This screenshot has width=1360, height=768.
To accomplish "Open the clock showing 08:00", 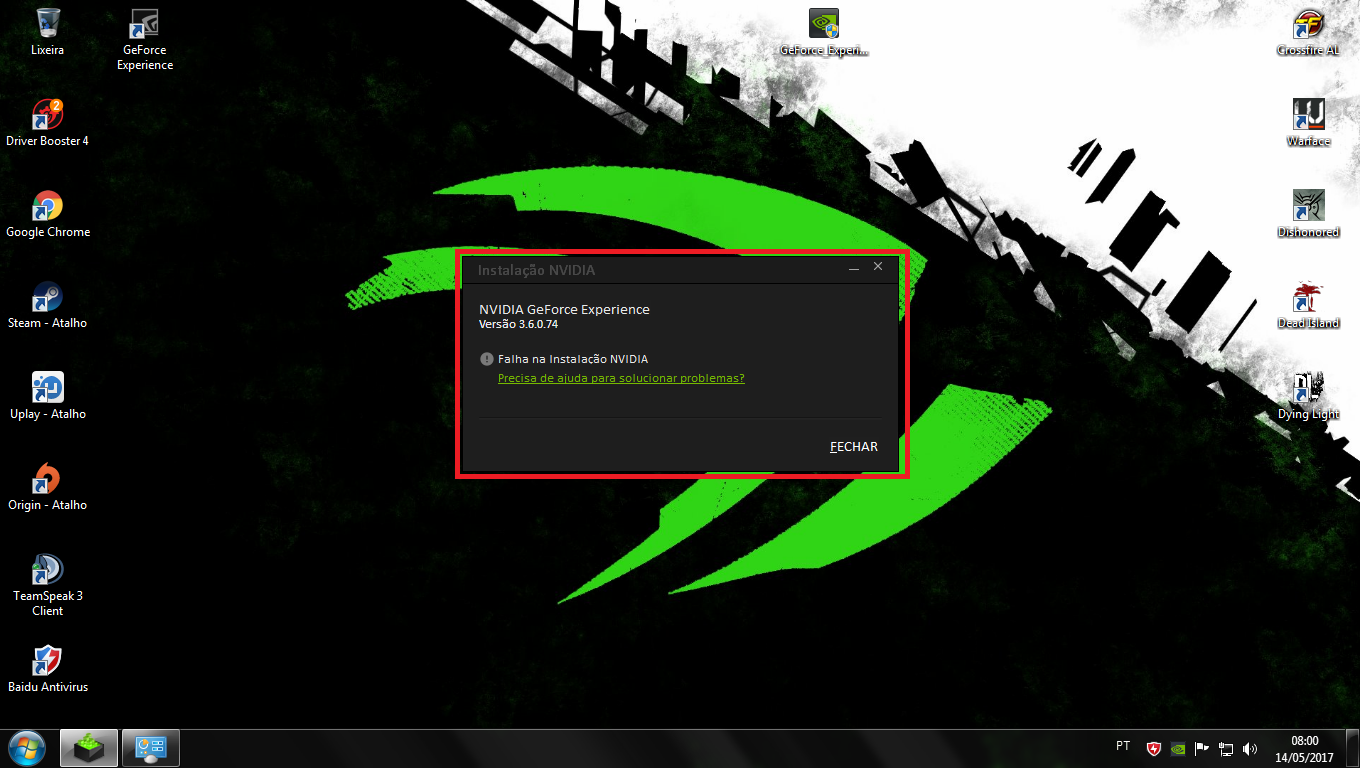I will click(x=1305, y=748).
